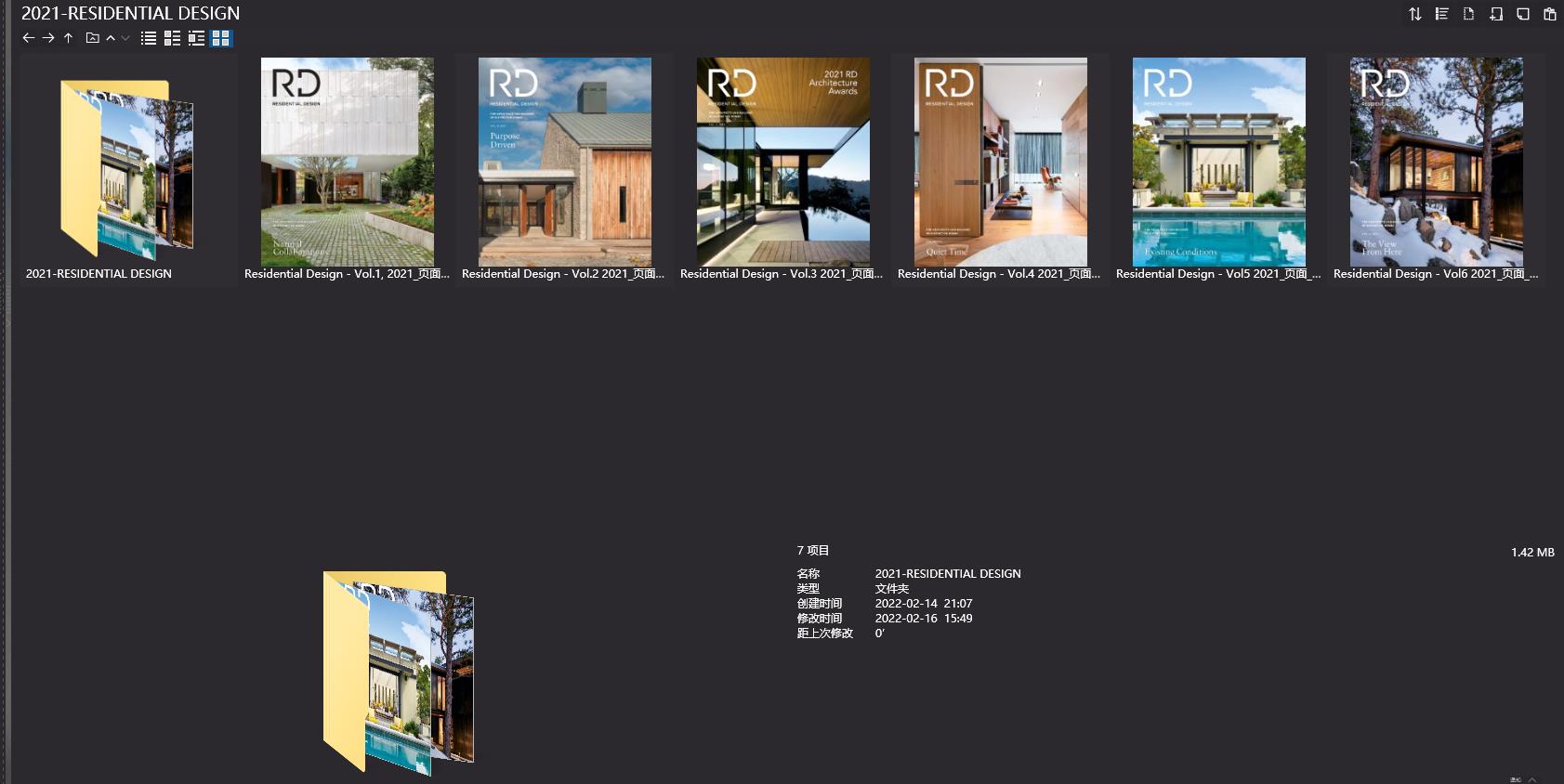Screen dimensions: 1564x784
Task: Click the '创建时间' field label
Action: (820, 604)
